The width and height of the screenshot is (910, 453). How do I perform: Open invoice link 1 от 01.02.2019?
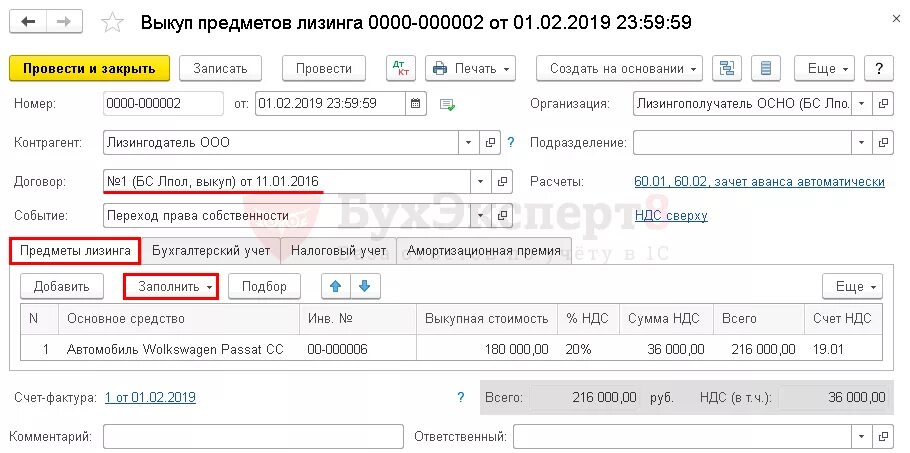coord(150,398)
